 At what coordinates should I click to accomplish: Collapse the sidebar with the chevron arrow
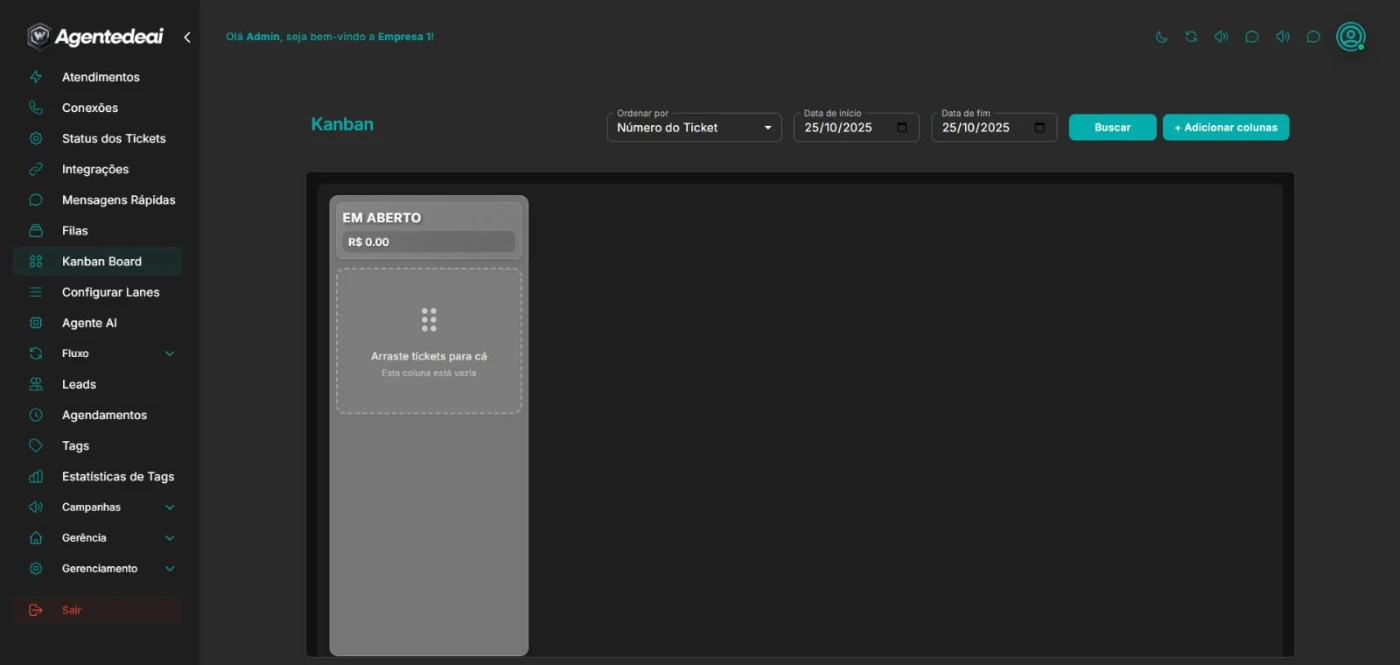tap(186, 36)
